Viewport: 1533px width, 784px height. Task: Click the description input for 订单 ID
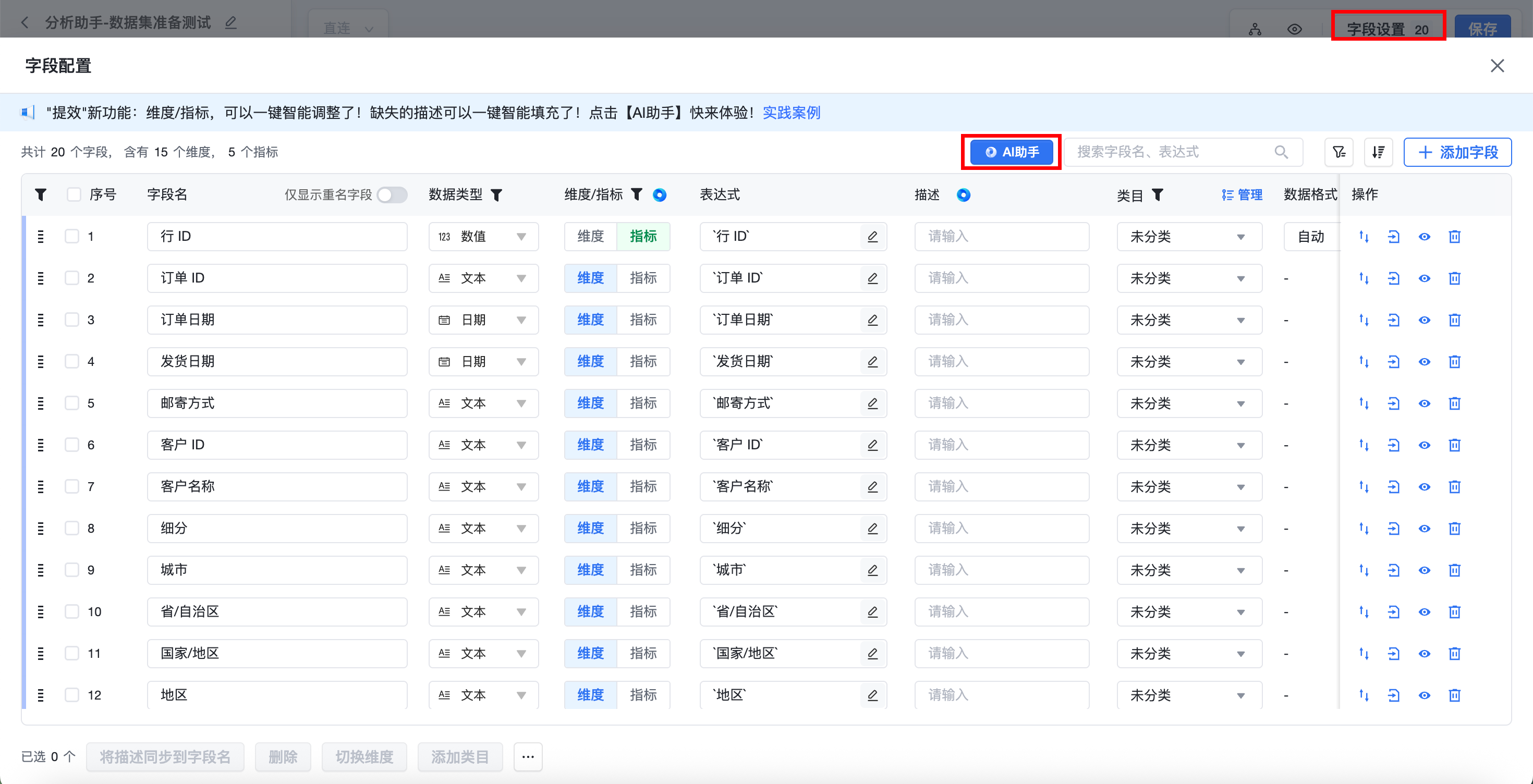(x=1002, y=278)
